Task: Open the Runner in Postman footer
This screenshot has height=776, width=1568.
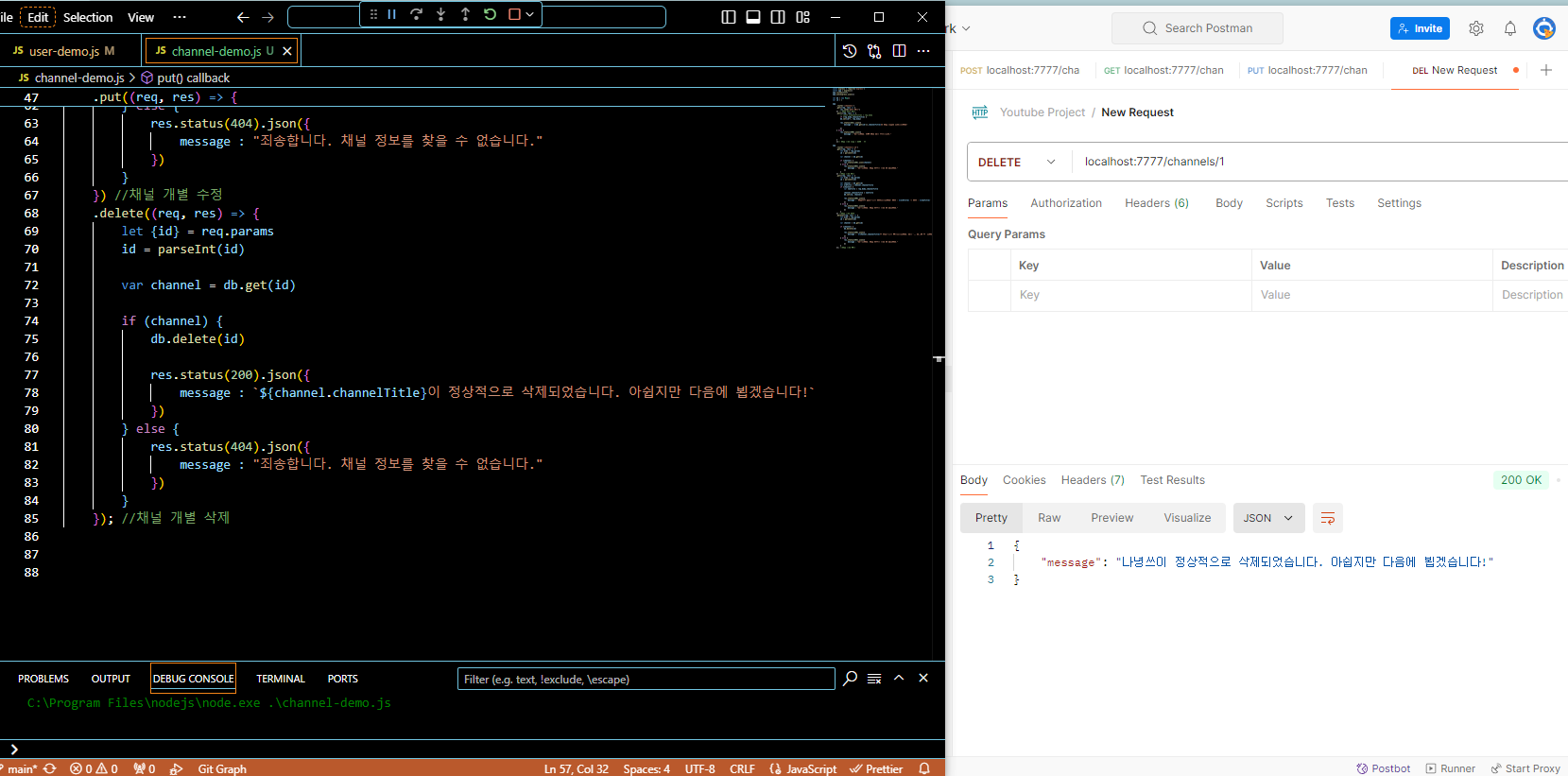Action: 1450,768
